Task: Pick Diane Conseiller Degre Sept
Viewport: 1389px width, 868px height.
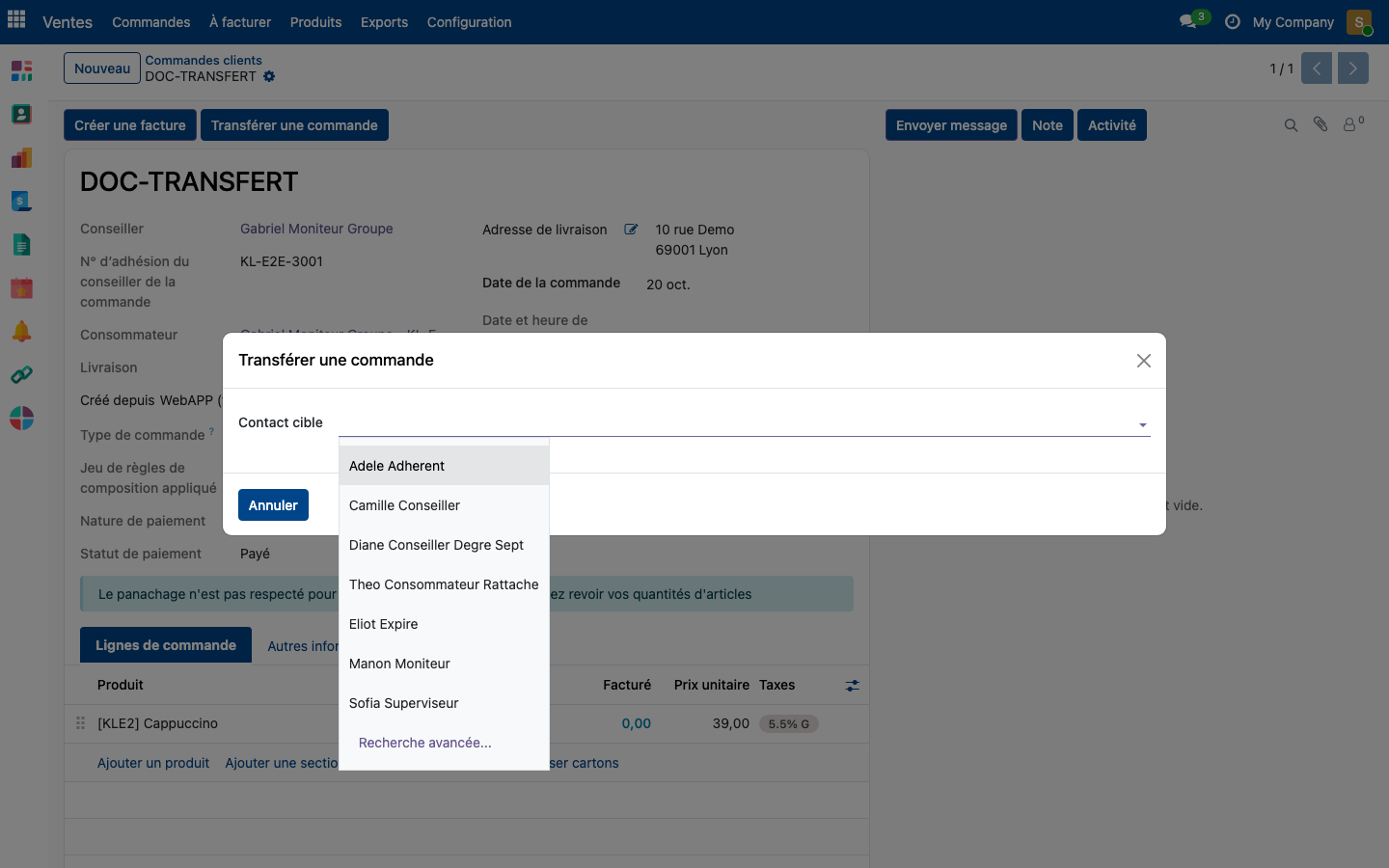Action: pos(444,545)
